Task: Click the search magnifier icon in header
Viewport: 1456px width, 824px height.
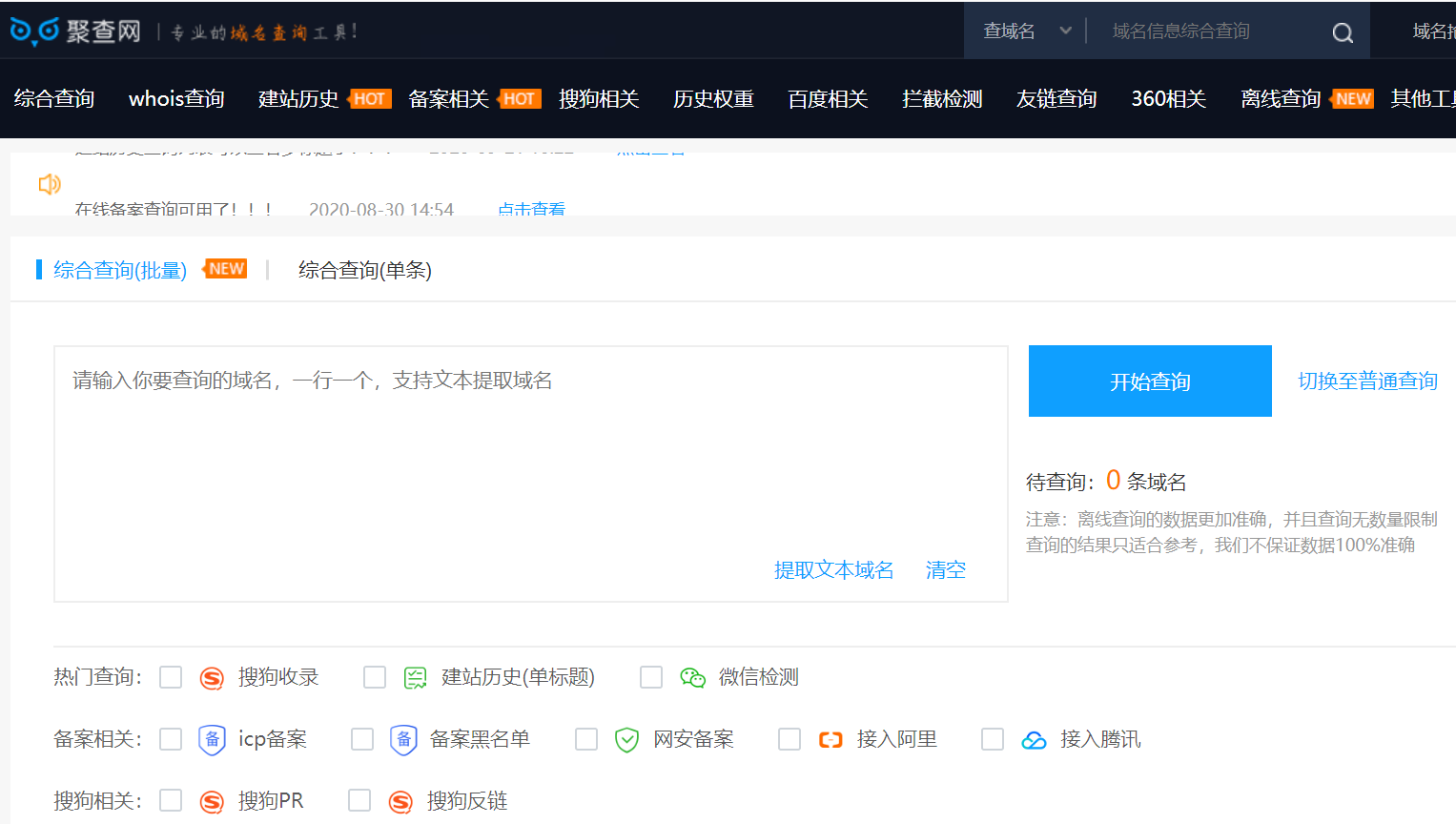Action: [x=1343, y=33]
